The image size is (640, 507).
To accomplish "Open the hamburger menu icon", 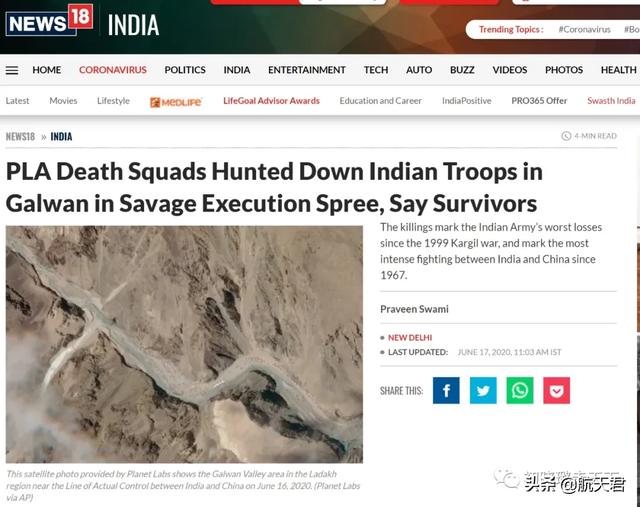I will [x=12, y=70].
